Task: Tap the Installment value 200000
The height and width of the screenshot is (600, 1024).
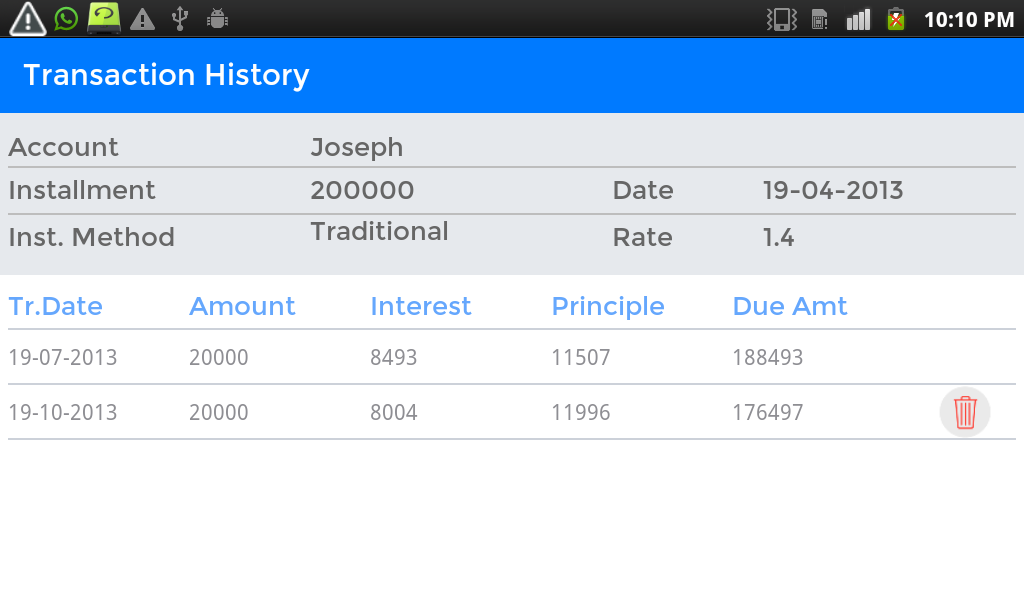Action: (x=362, y=190)
